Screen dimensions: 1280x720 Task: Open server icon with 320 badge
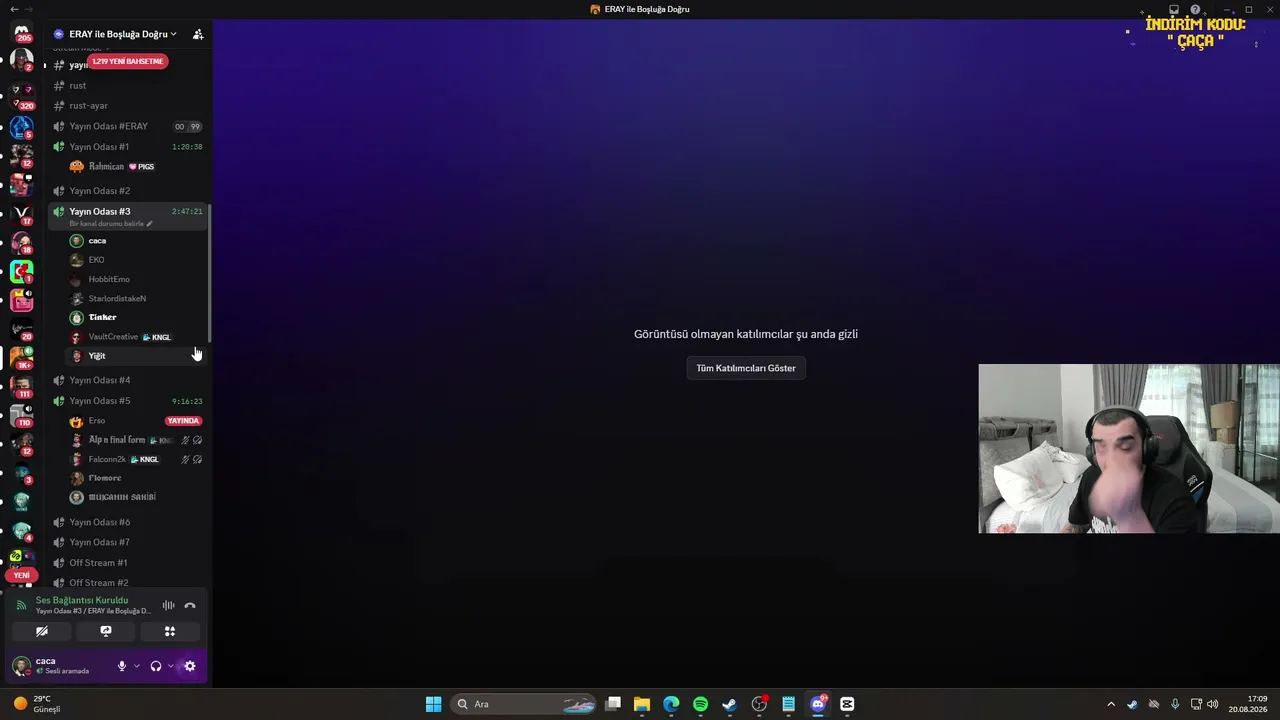pos(22,95)
